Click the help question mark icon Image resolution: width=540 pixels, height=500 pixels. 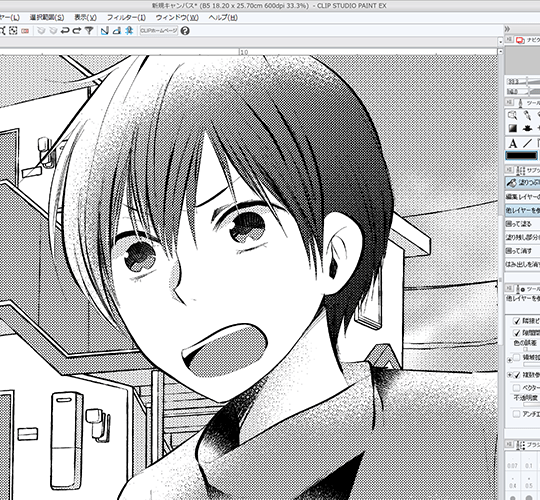click(x=185, y=31)
